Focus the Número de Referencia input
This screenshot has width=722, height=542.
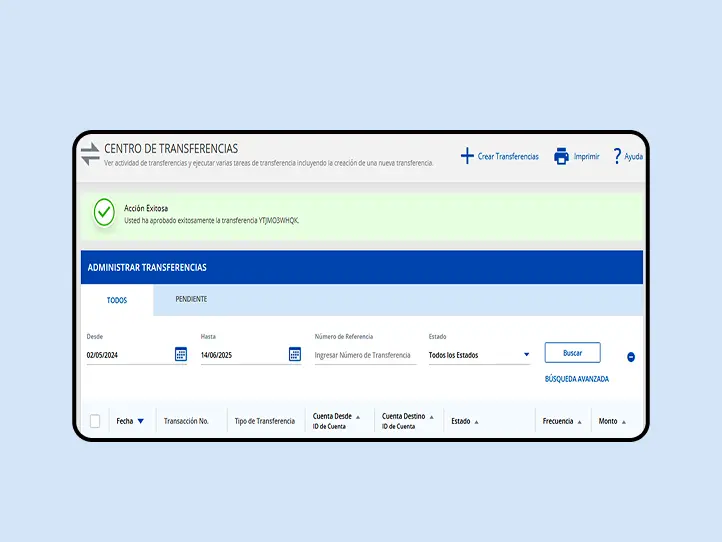pos(365,355)
